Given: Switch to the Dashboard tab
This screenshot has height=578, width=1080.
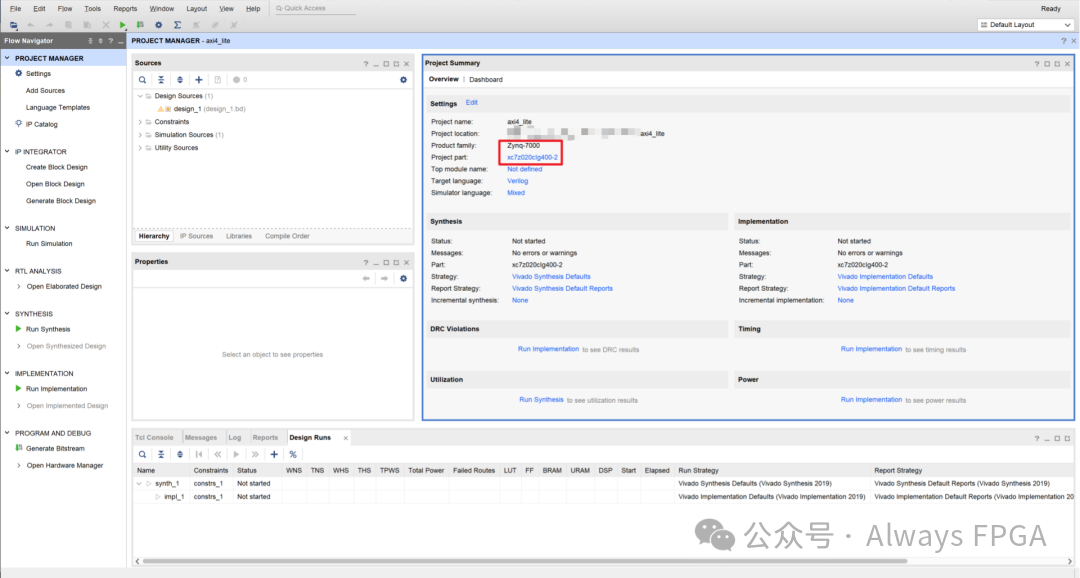Looking at the screenshot, I should [x=486, y=80].
